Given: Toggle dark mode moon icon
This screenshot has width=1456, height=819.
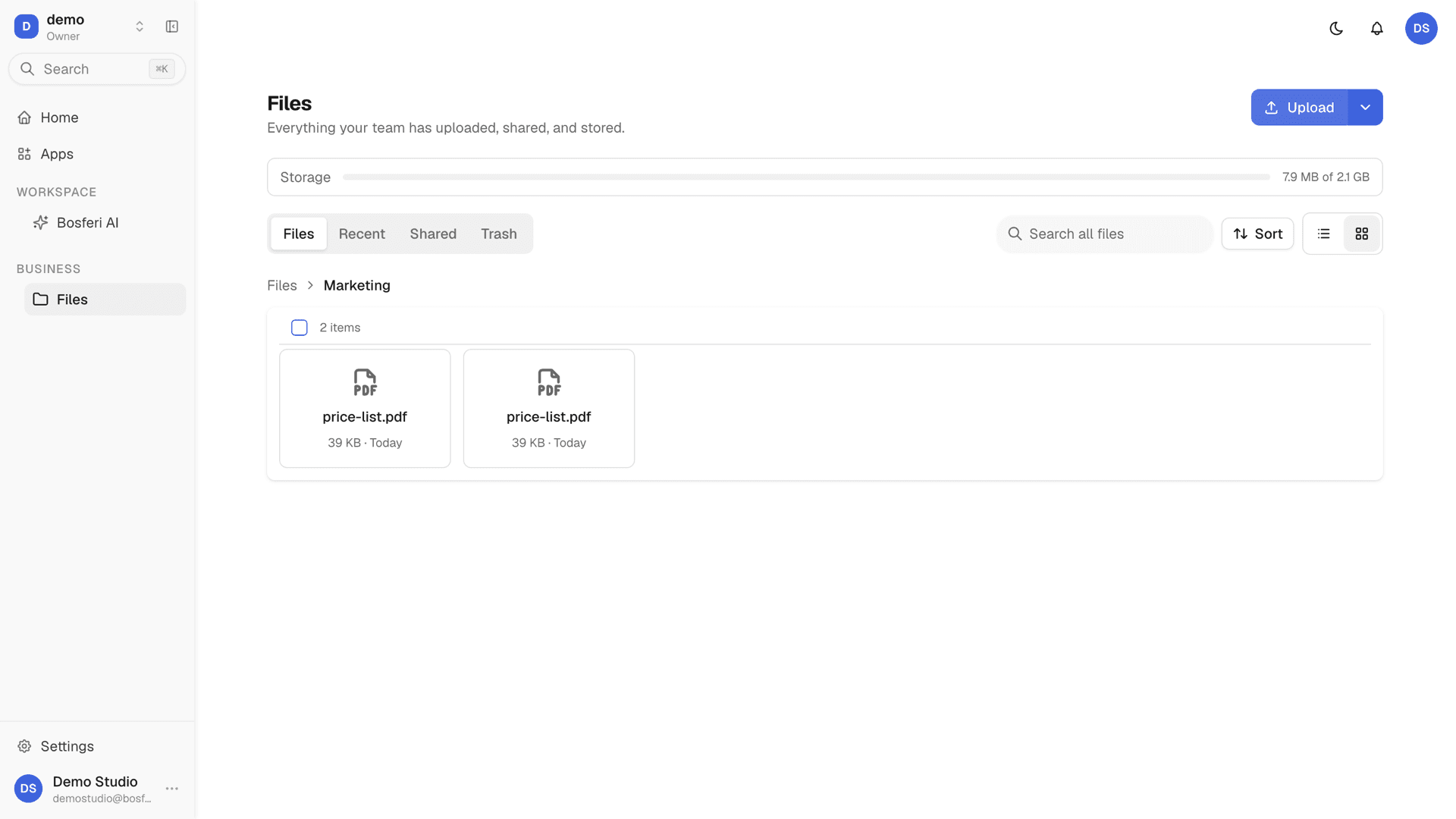Looking at the screenshot, I should click(x=1336, y=28).
